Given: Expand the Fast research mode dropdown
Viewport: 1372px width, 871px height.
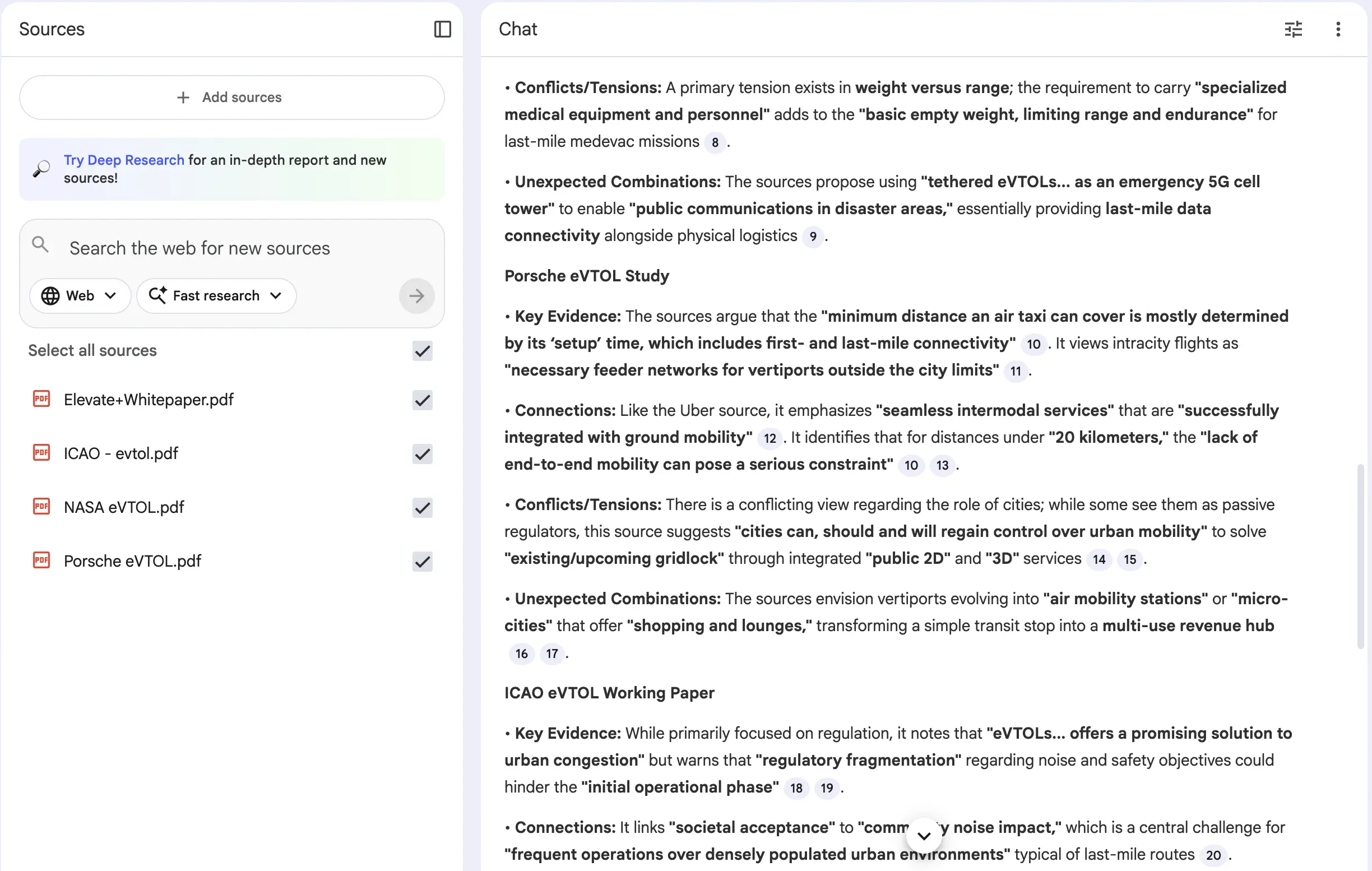Looking at the screenshot, I should coord(216,295).
